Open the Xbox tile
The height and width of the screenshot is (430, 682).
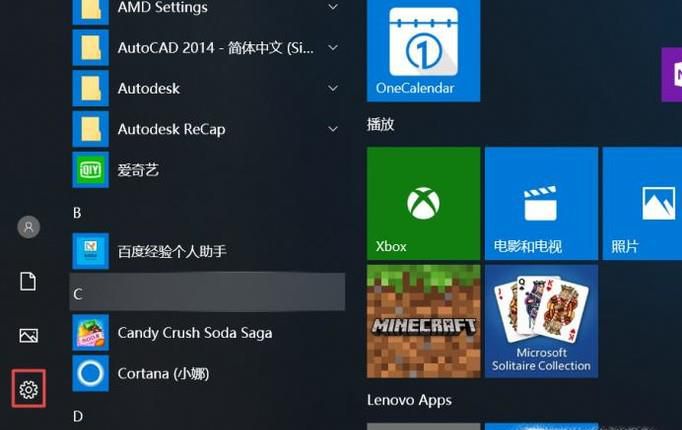(x=424, y=203)
